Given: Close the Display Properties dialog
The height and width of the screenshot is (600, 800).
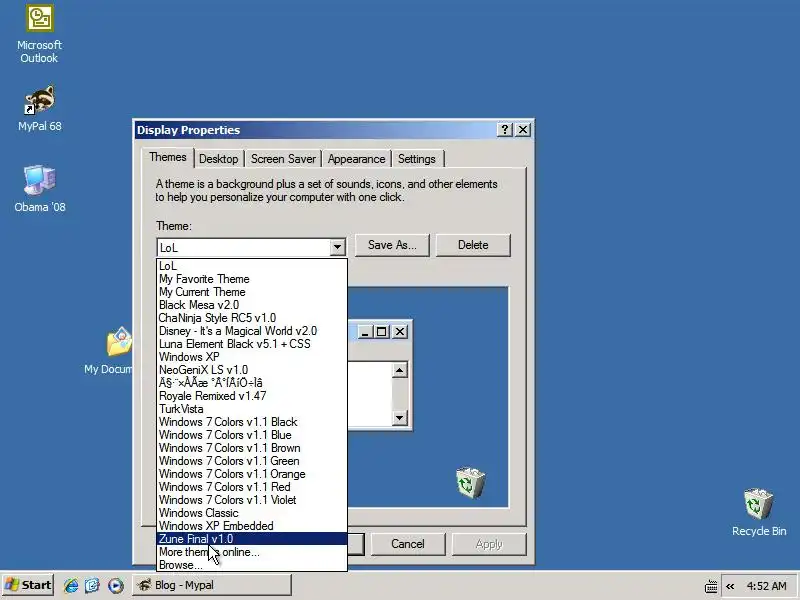Looking at the screenshot, I should pos(523,130).
